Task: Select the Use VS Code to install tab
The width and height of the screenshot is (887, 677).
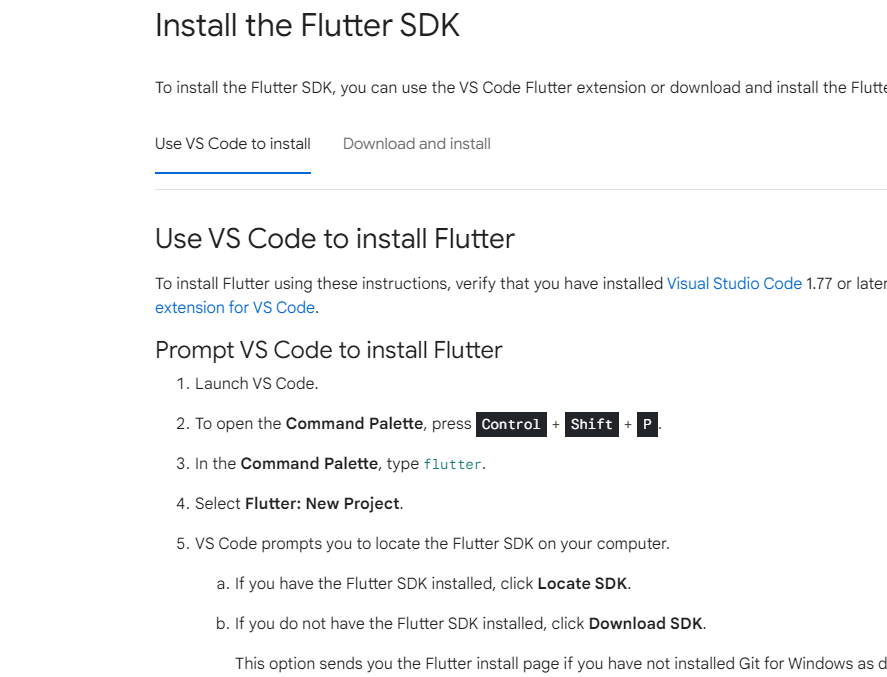Action: pyautogui.click(x=232, y=144)
